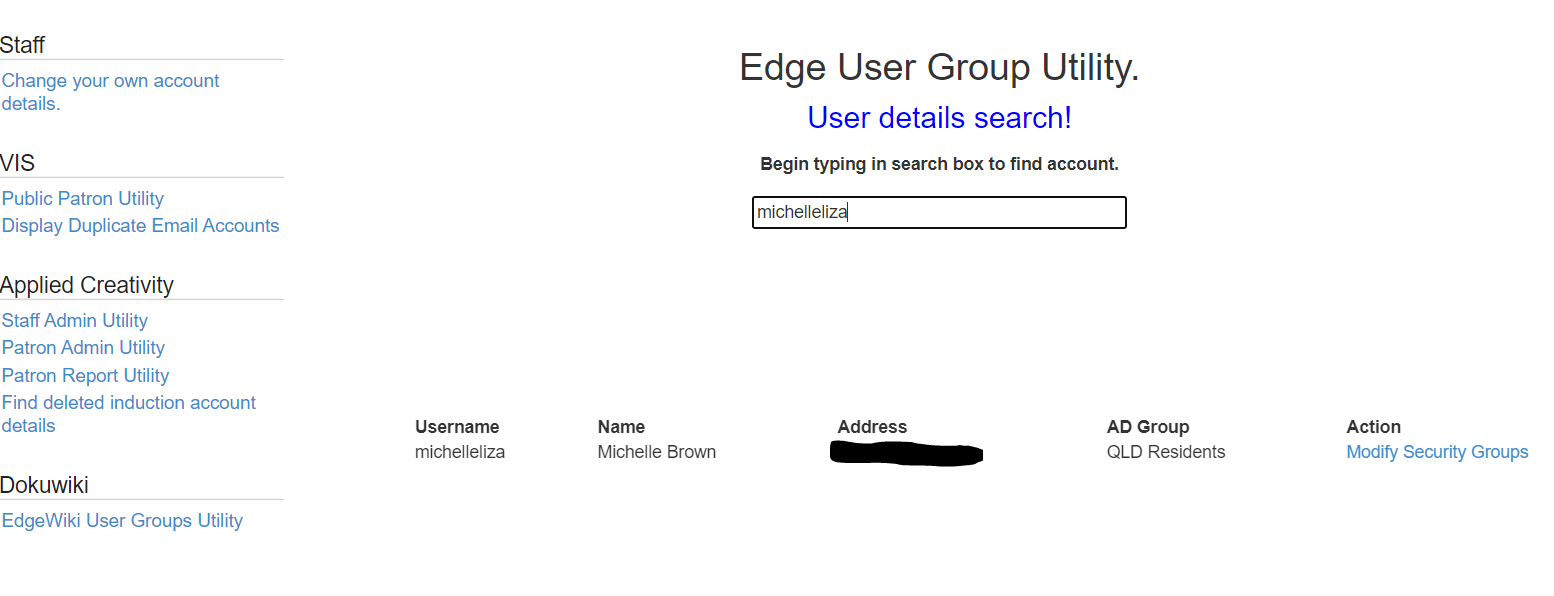Select the AD Group column header

pyautogui.click(x=1148, y=427)
